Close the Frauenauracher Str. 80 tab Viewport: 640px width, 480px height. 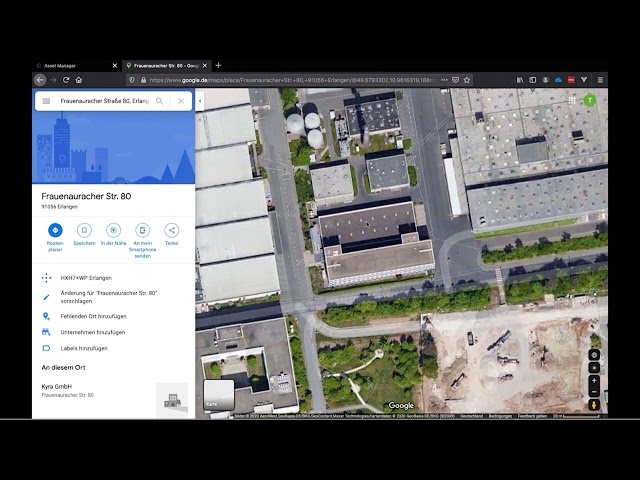pos(205,65)
